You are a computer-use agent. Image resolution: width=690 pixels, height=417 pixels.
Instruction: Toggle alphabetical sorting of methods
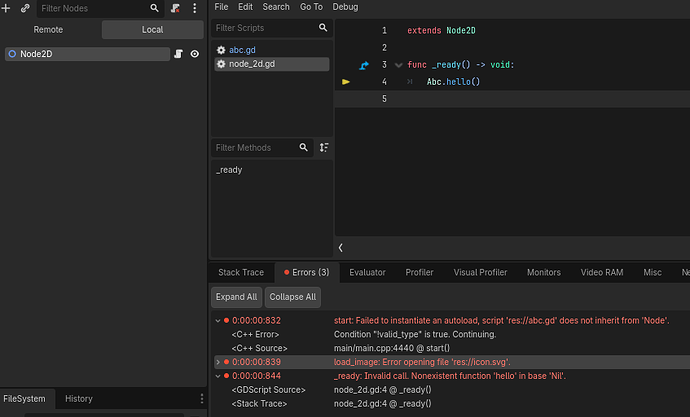click(324, 147)
